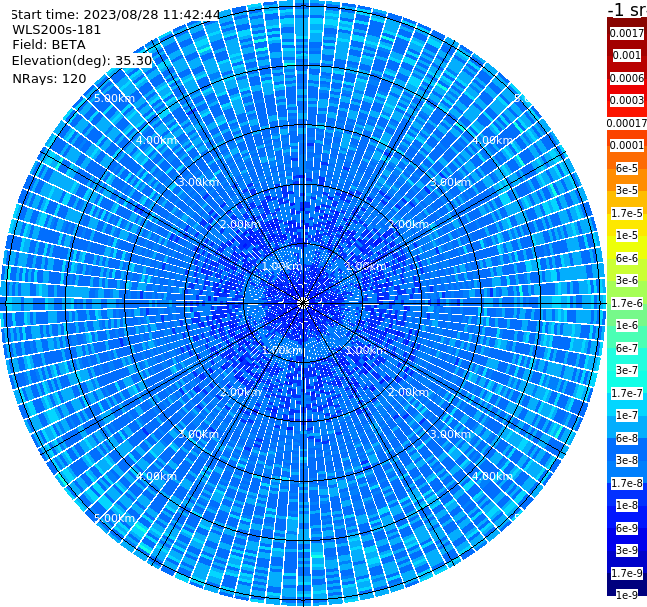Viewport: 647px width, 607px height.
Task: Select the 3e-5 colorbar value
Action: (x=627, y=190)
